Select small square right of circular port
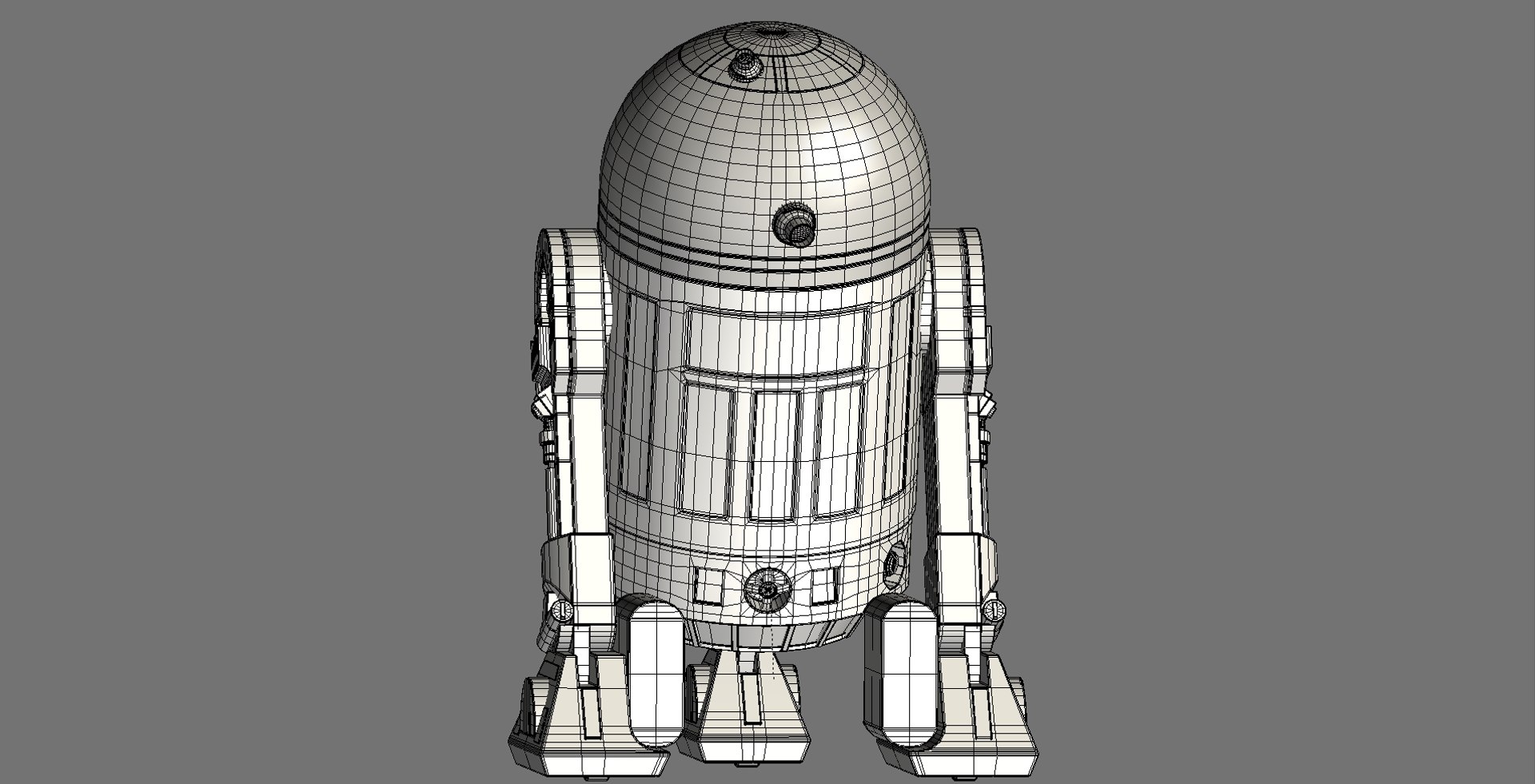 [x=824, y=587]
